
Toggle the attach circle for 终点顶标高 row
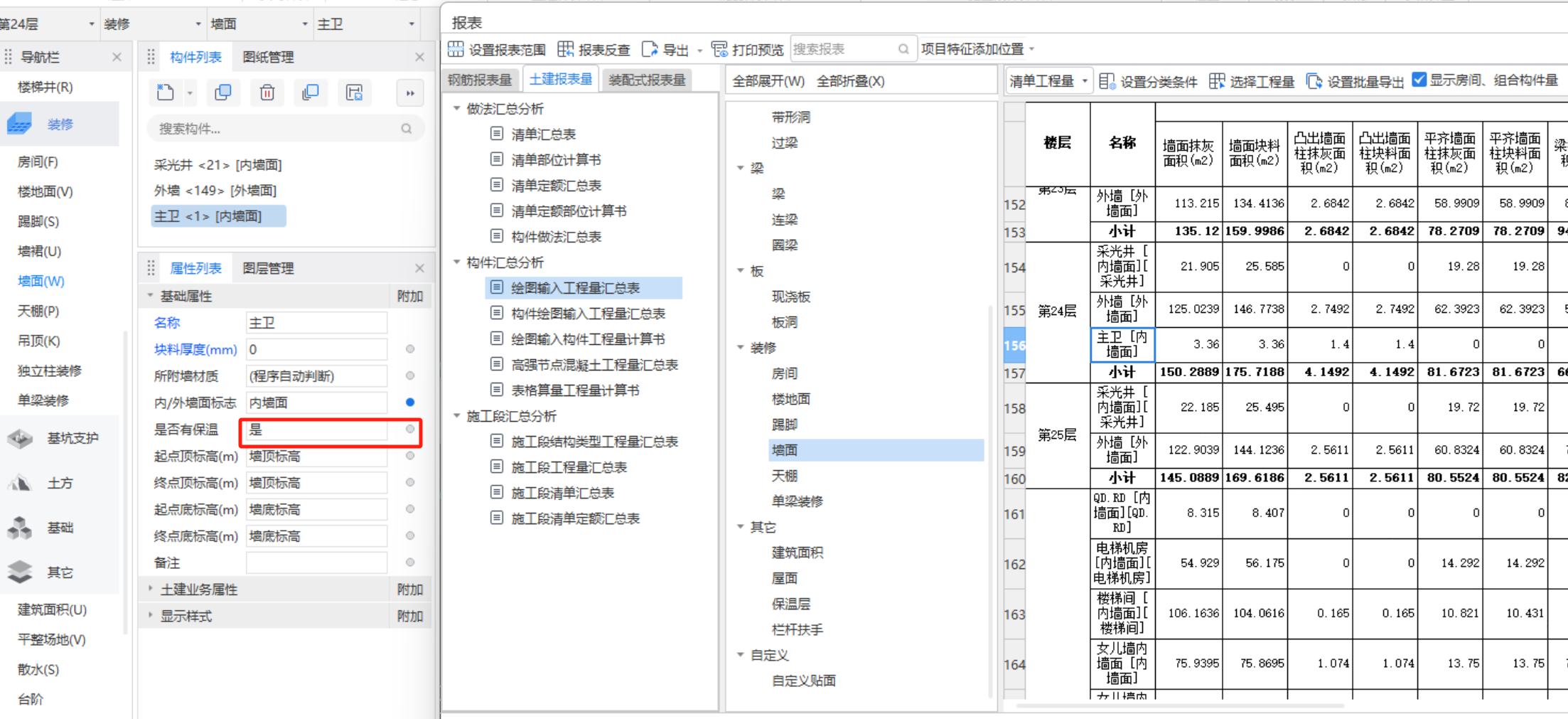click(x=410, y=482)
